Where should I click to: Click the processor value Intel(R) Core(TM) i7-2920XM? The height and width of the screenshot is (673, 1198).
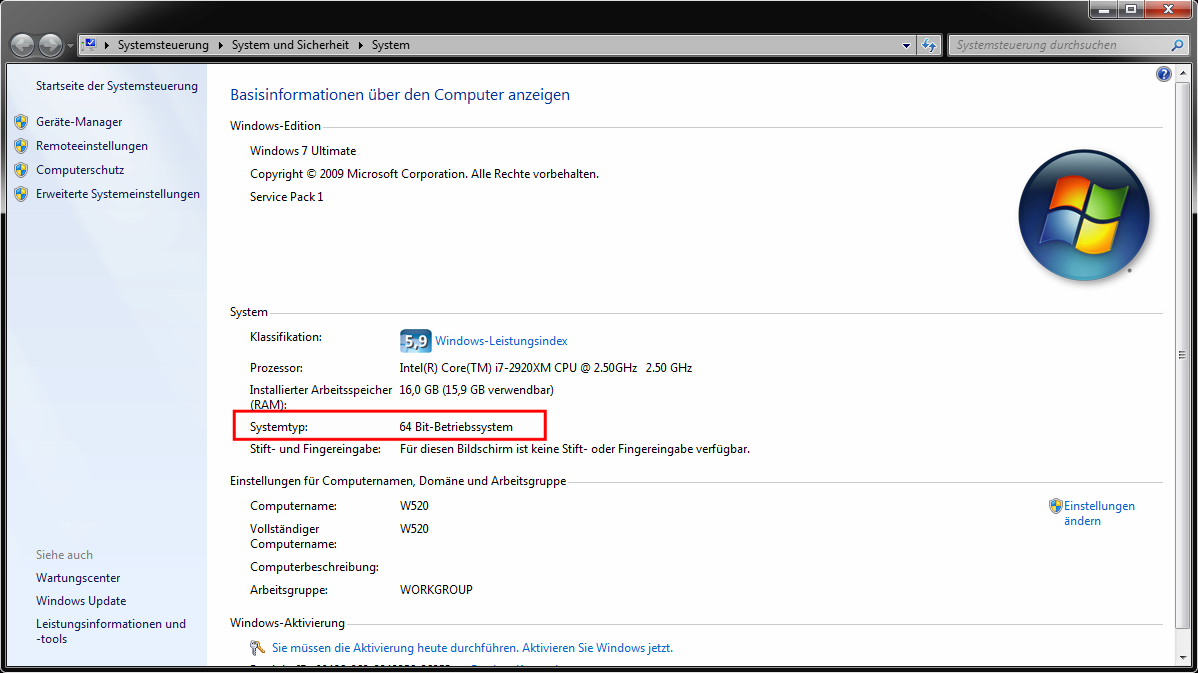[546, 368]
